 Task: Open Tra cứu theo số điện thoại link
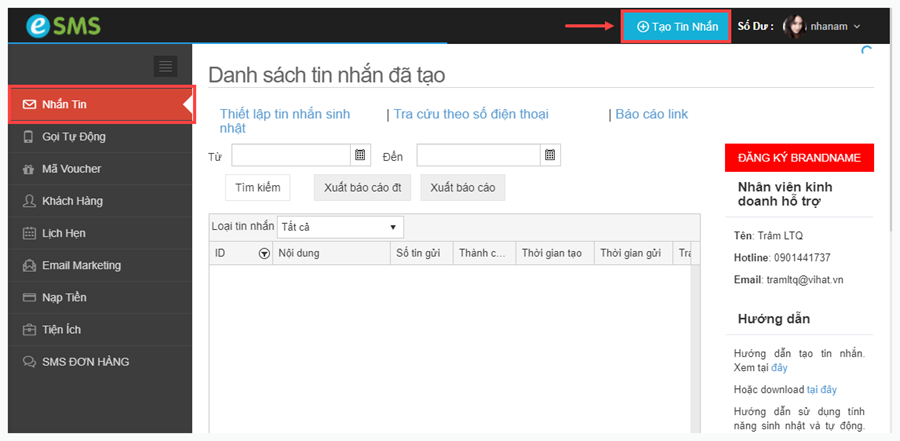[x=471, y=114]
